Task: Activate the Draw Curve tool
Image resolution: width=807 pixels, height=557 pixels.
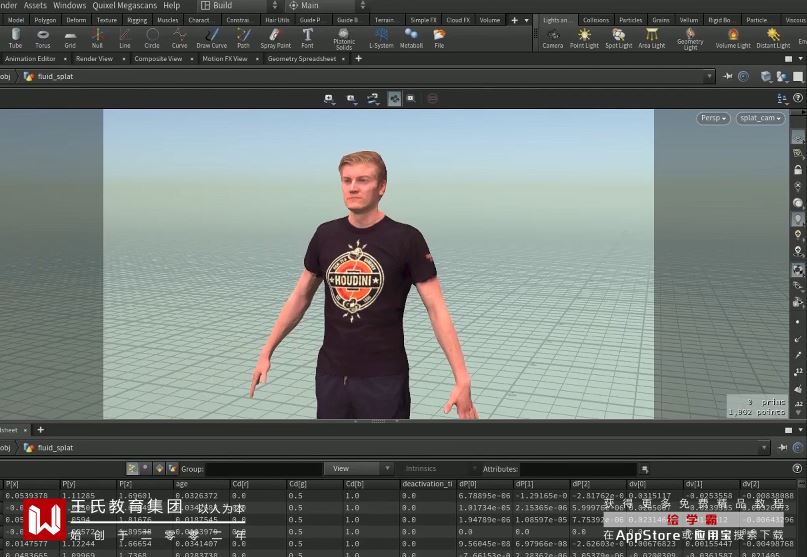Action: 212,39
